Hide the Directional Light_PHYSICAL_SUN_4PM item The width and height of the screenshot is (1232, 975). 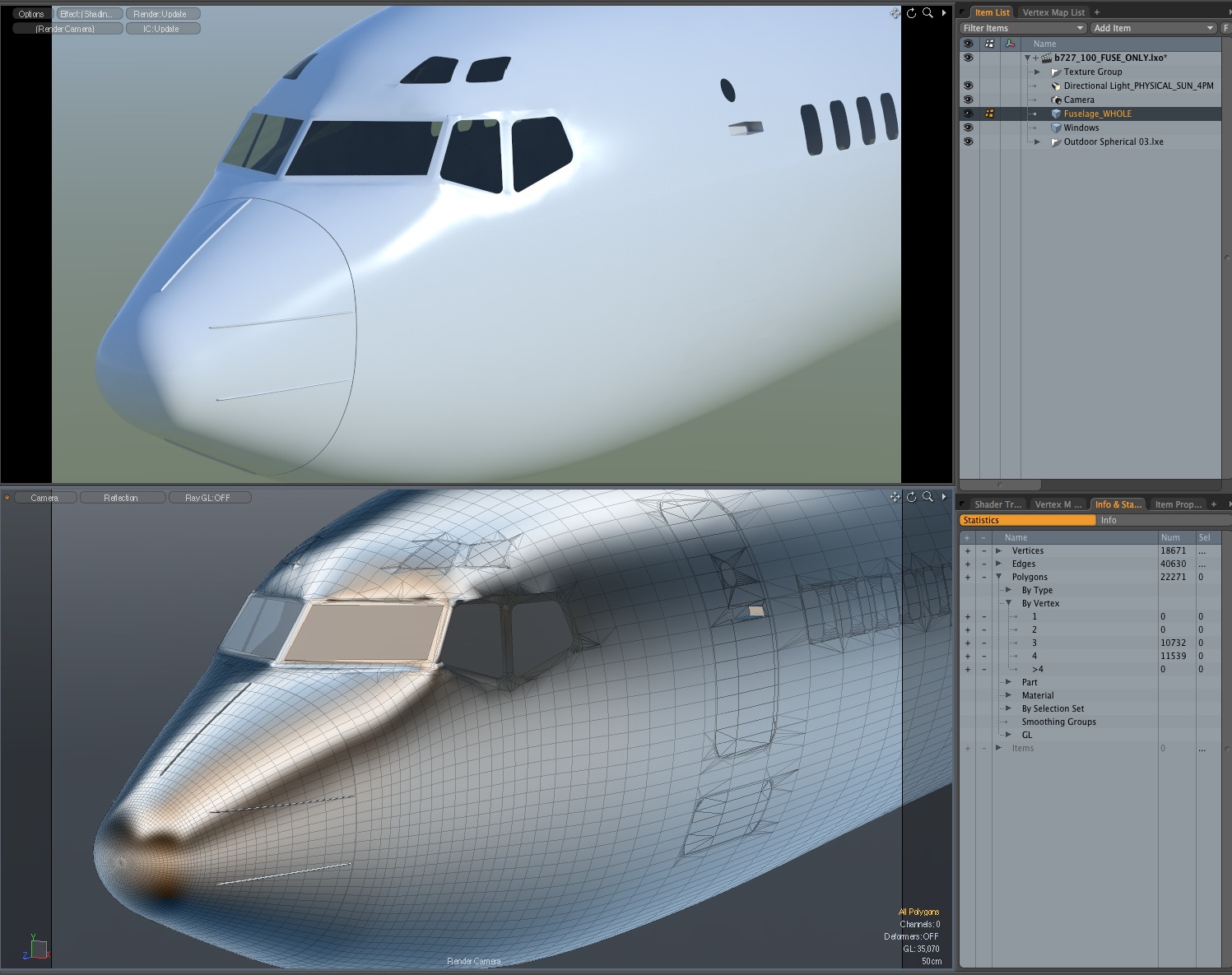(968, 86)
